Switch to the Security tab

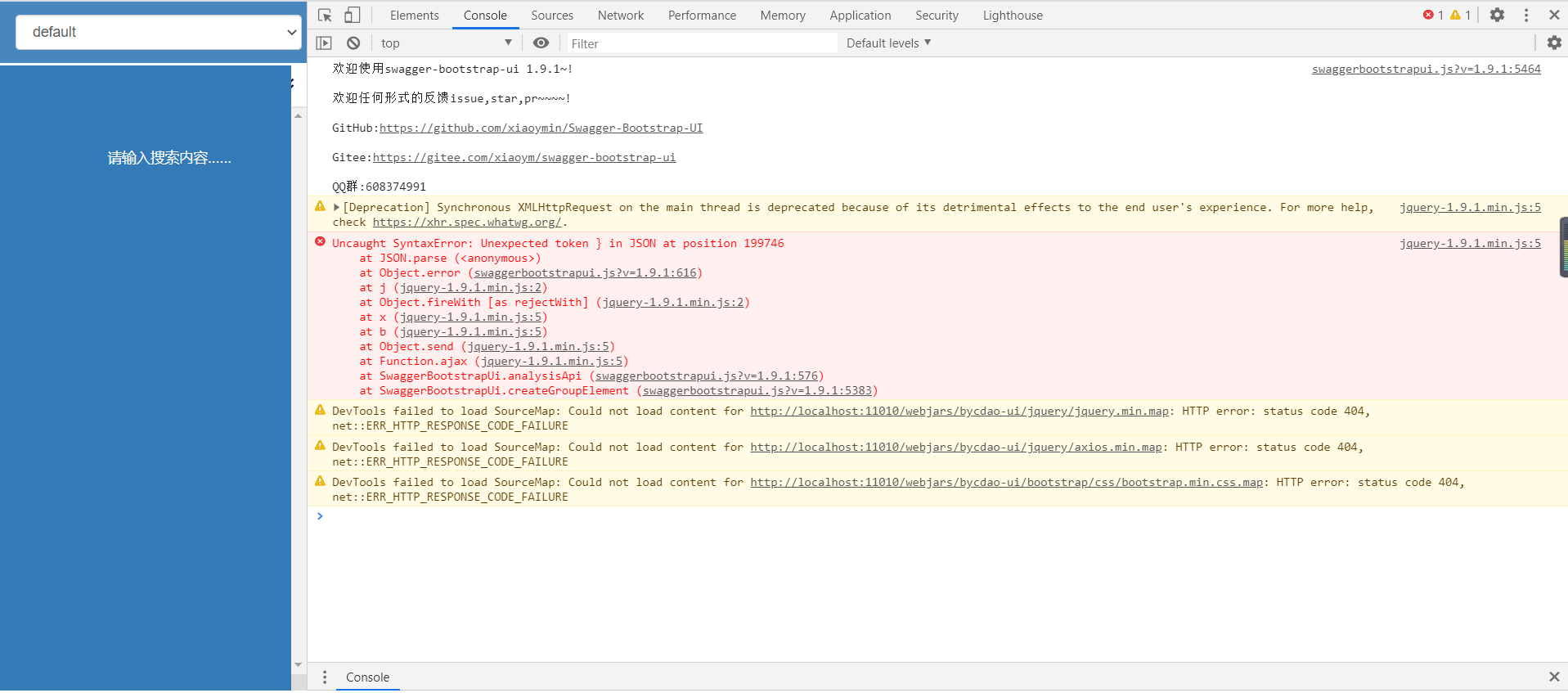click(x=937, y=15)
